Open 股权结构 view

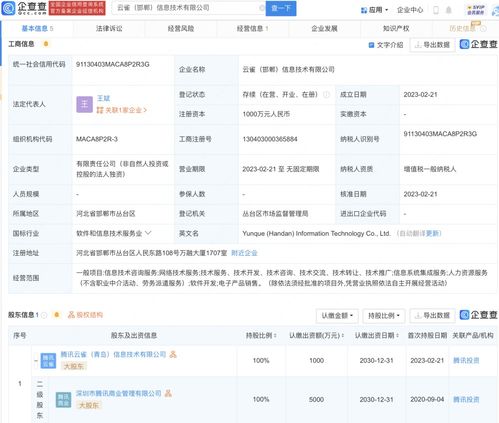click(85, 315)
